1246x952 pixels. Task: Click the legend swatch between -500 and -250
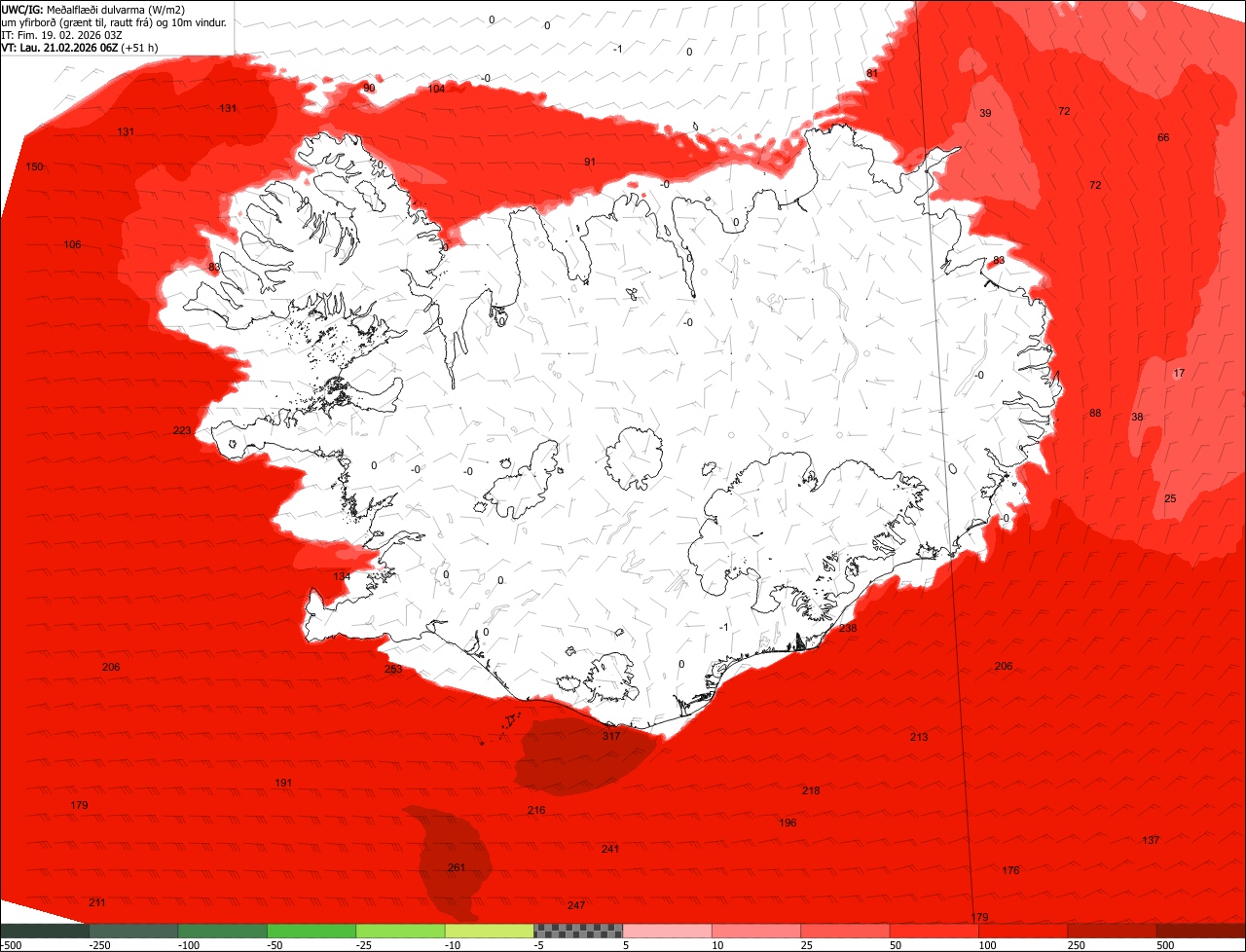pos(45,931)
